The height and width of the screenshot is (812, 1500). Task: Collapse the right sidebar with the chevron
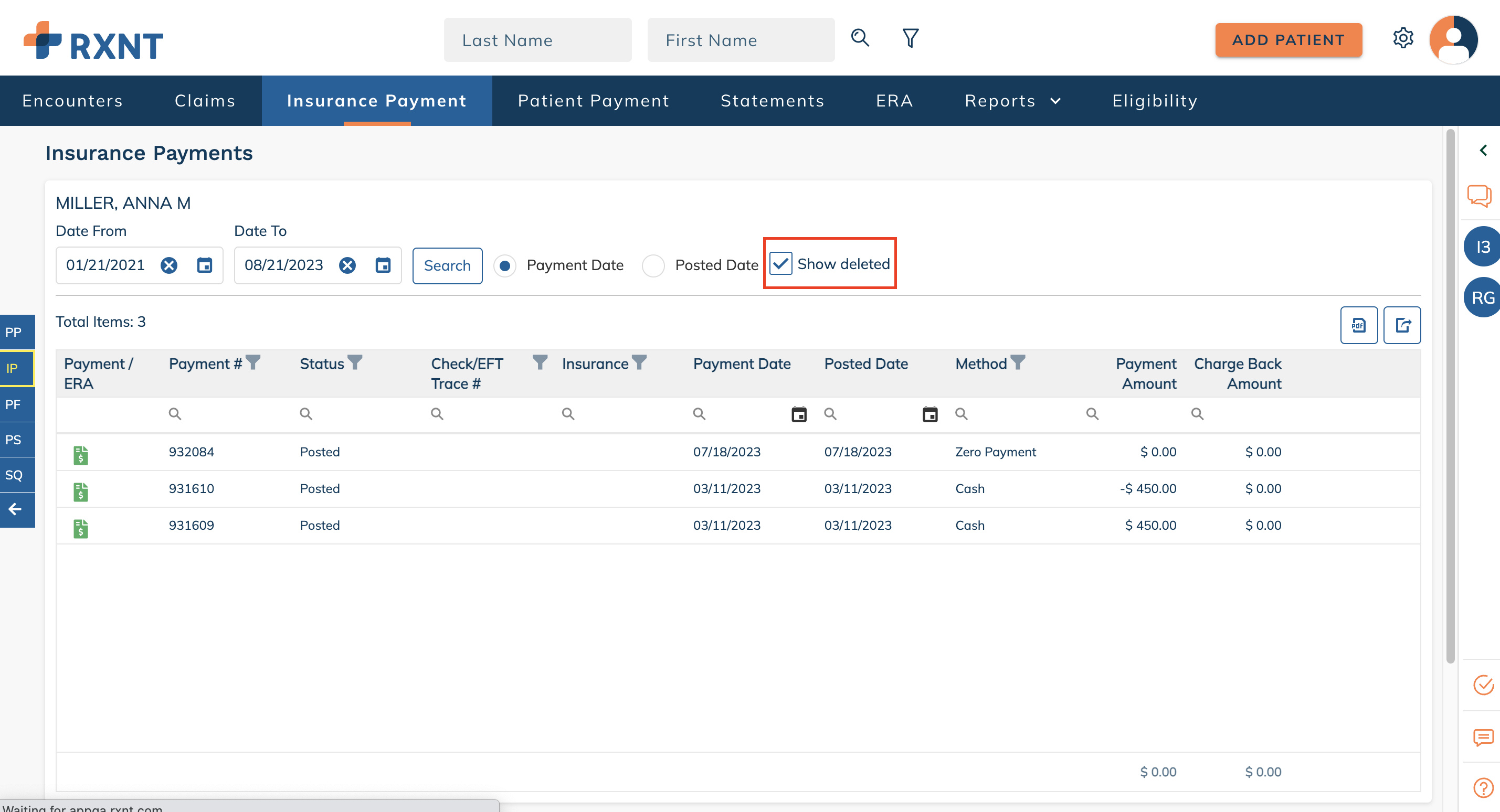click(x=1483, y=150)
